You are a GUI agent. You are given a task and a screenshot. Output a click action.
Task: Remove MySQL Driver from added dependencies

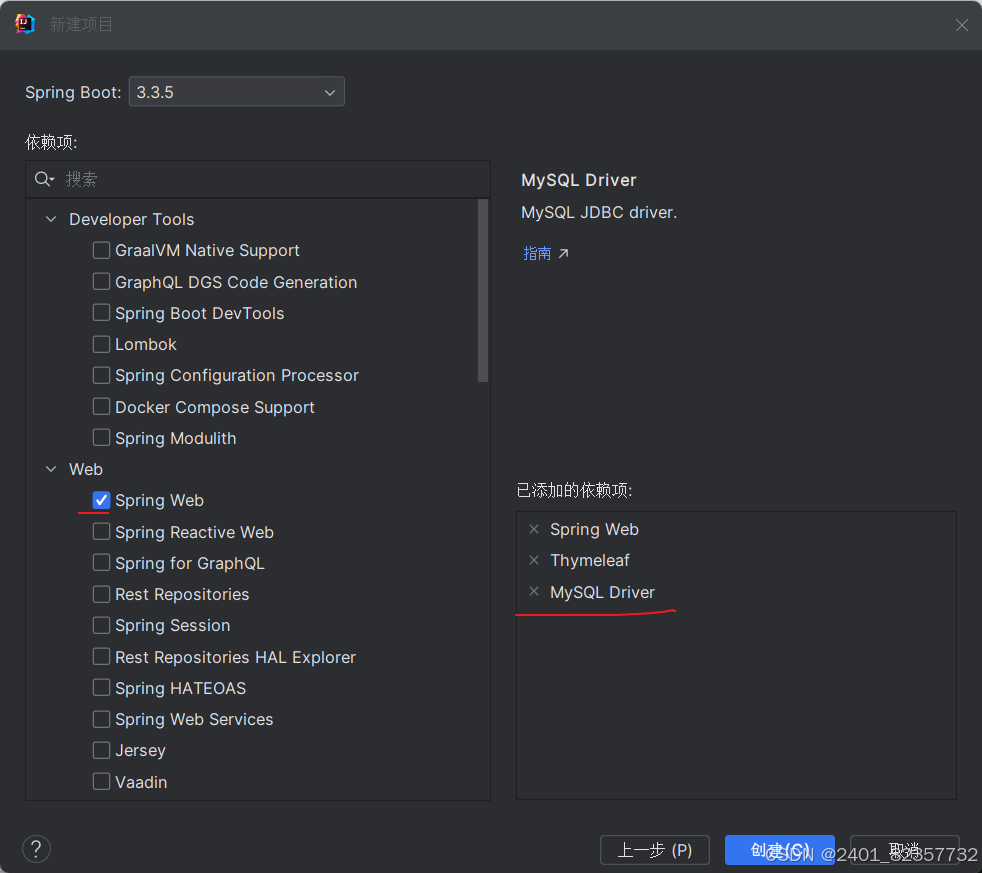point(534,591)
